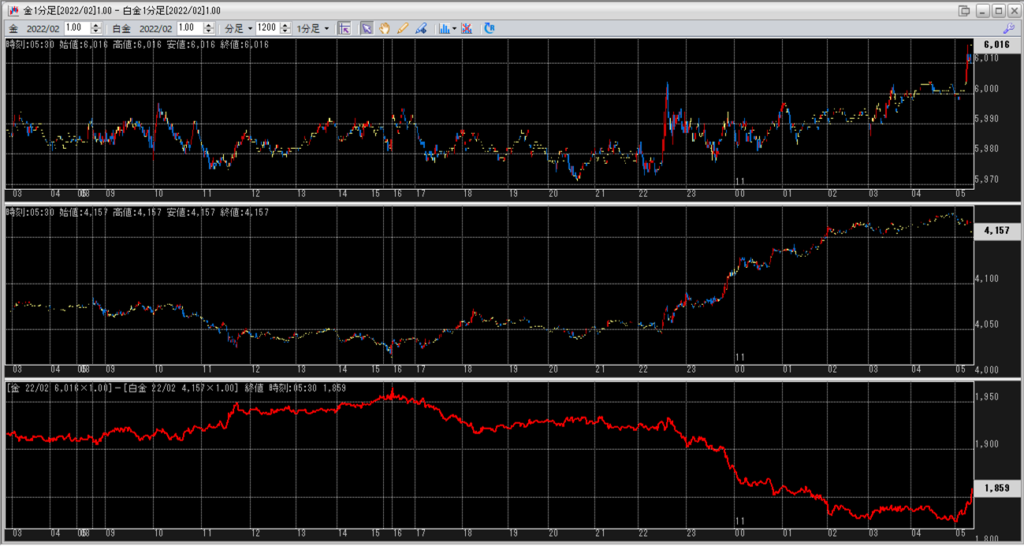This screenshot has height=546, width=1024.
Task: Click the detach window icon in title bar
Action: tap(964, 10)
